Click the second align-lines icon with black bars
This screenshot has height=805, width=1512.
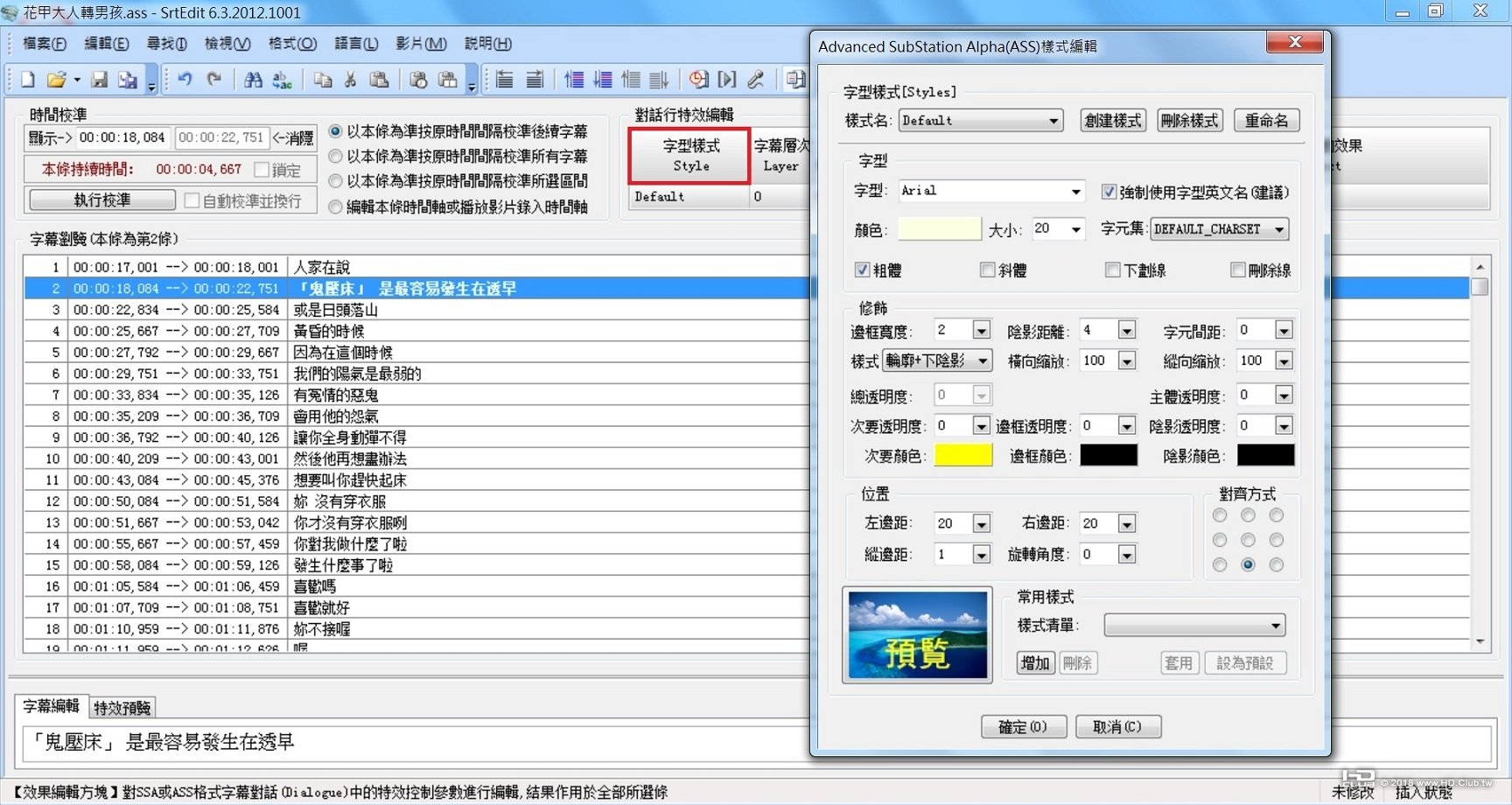pyautogui.click(x=534, y=80)
